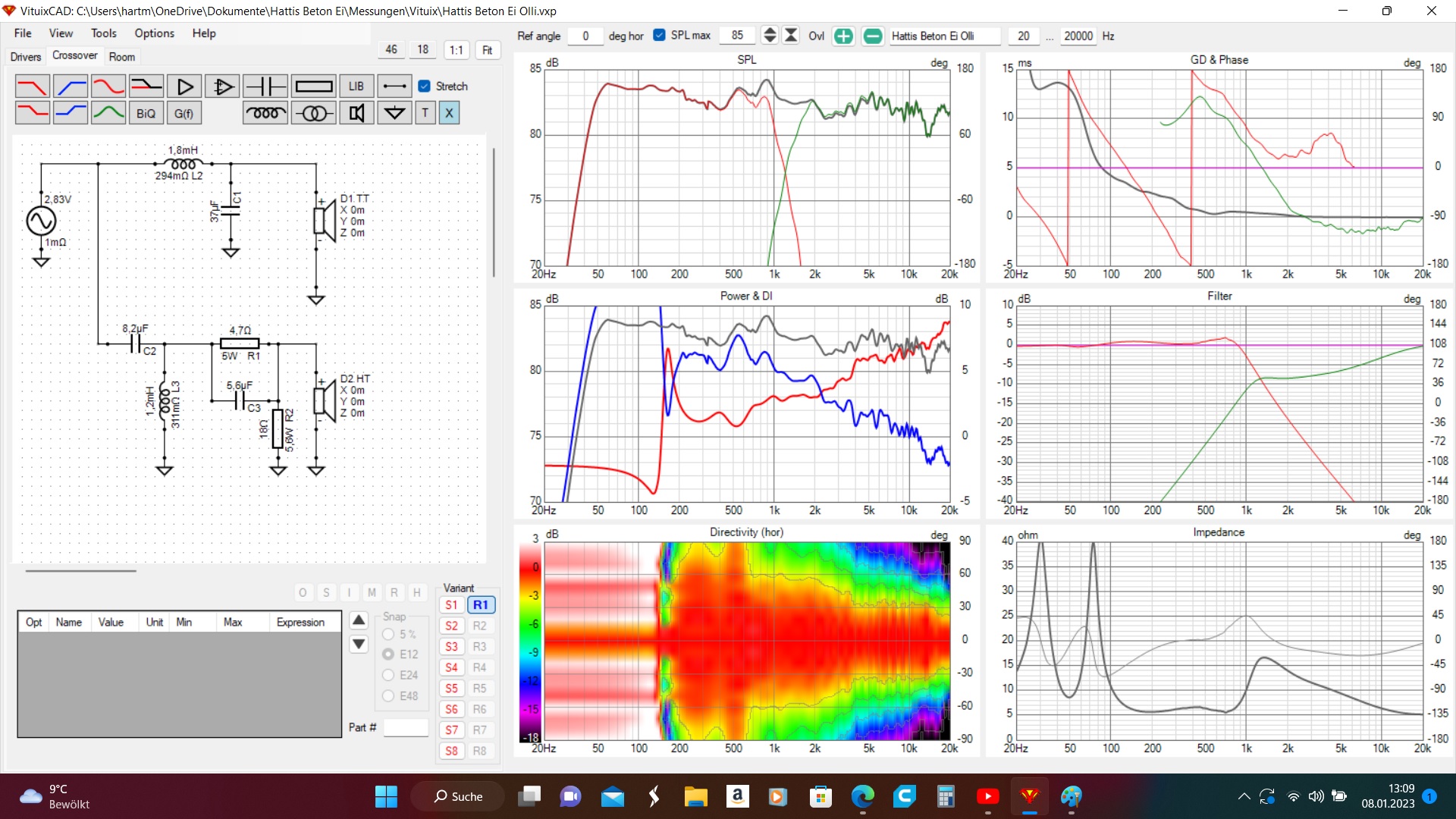Select the E24 snap radio option

[389, 675]
